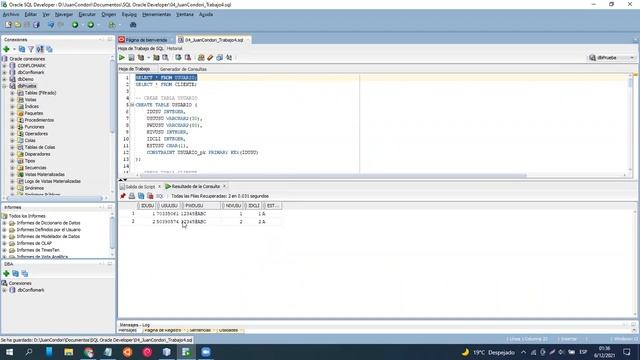Viewport: 640px width, 360px height.
Task: Open the Archivo menu
Action: (x=11, y=14)
